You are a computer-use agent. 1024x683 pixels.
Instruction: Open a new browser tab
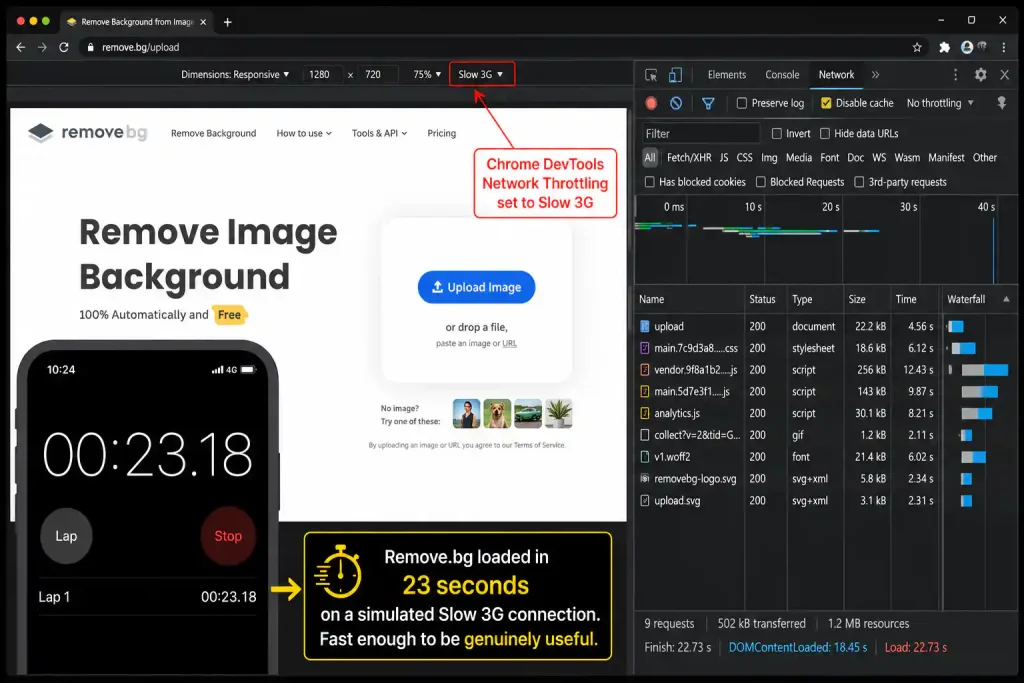pos(227,22)
